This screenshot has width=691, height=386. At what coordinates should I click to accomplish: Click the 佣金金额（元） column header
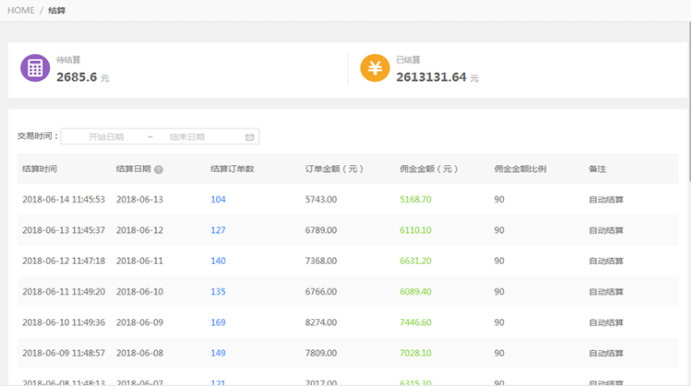click(x=429, y=169)
